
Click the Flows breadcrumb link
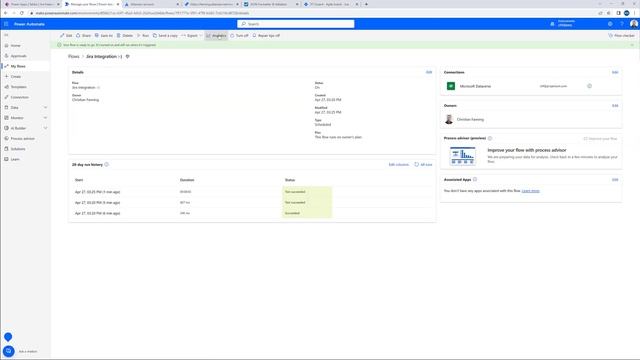coord(73,56)
